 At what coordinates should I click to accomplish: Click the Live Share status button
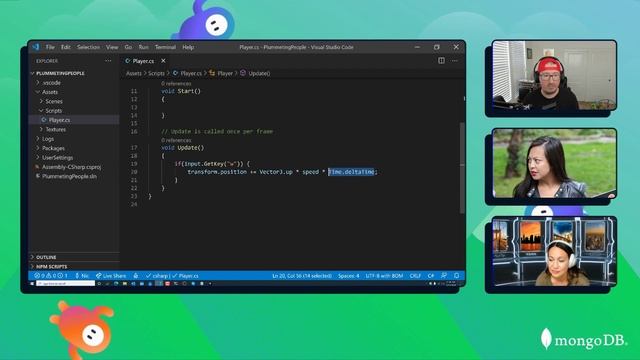111,276
